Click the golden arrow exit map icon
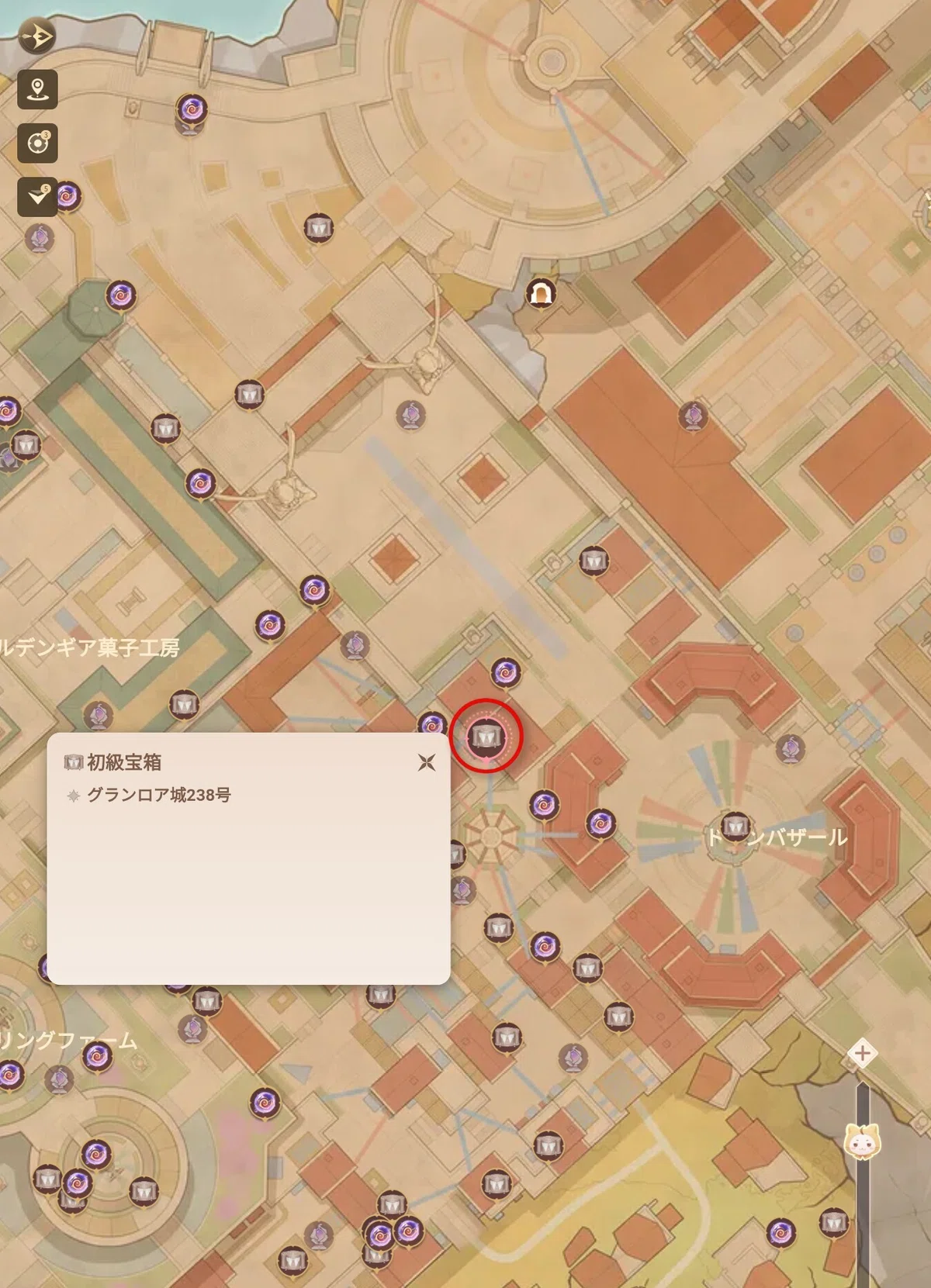The width and height of the screenshot is (931, 1288). tap(37, 36)
